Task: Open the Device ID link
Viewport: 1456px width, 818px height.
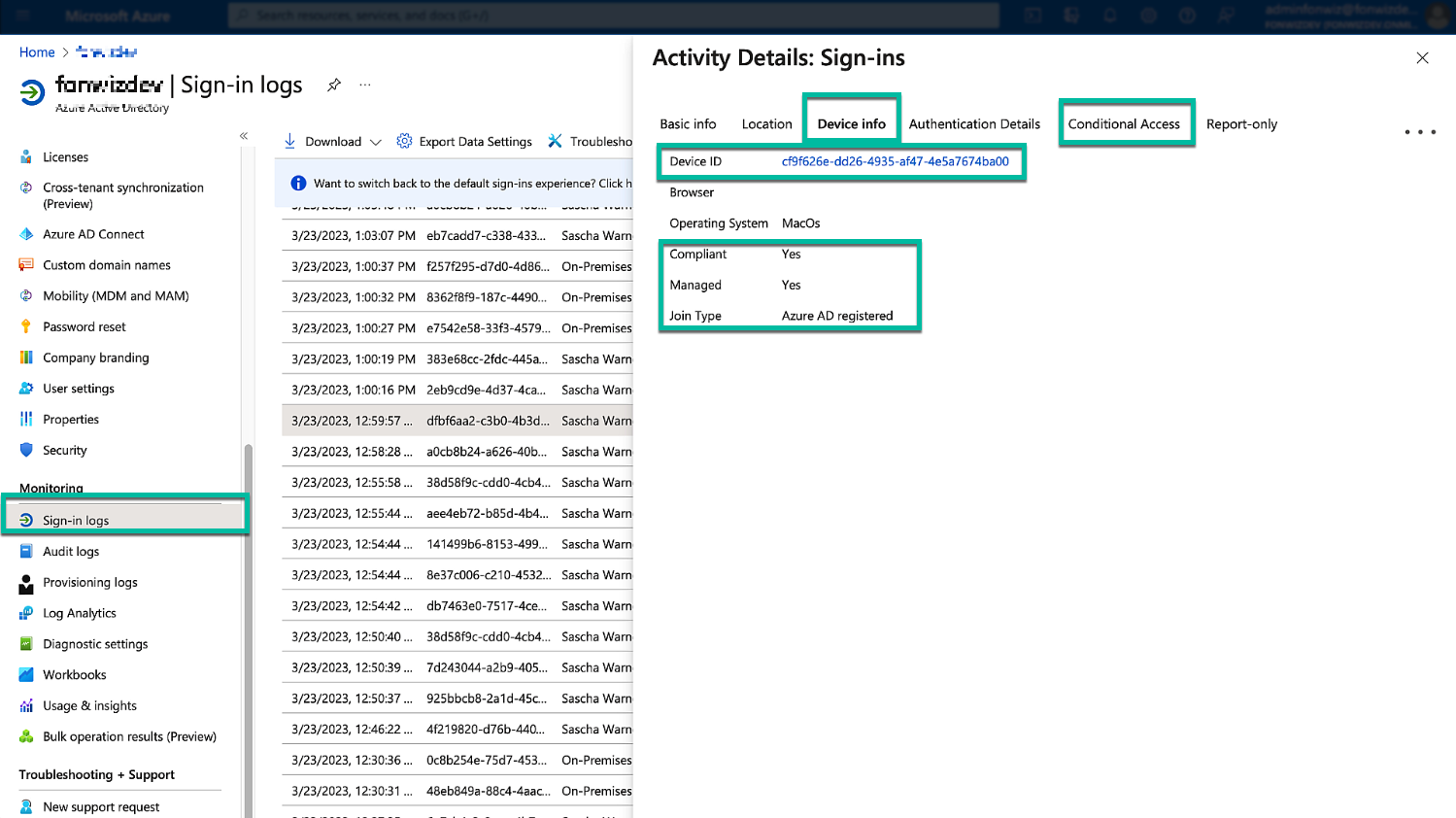Action: coord(895,162)
